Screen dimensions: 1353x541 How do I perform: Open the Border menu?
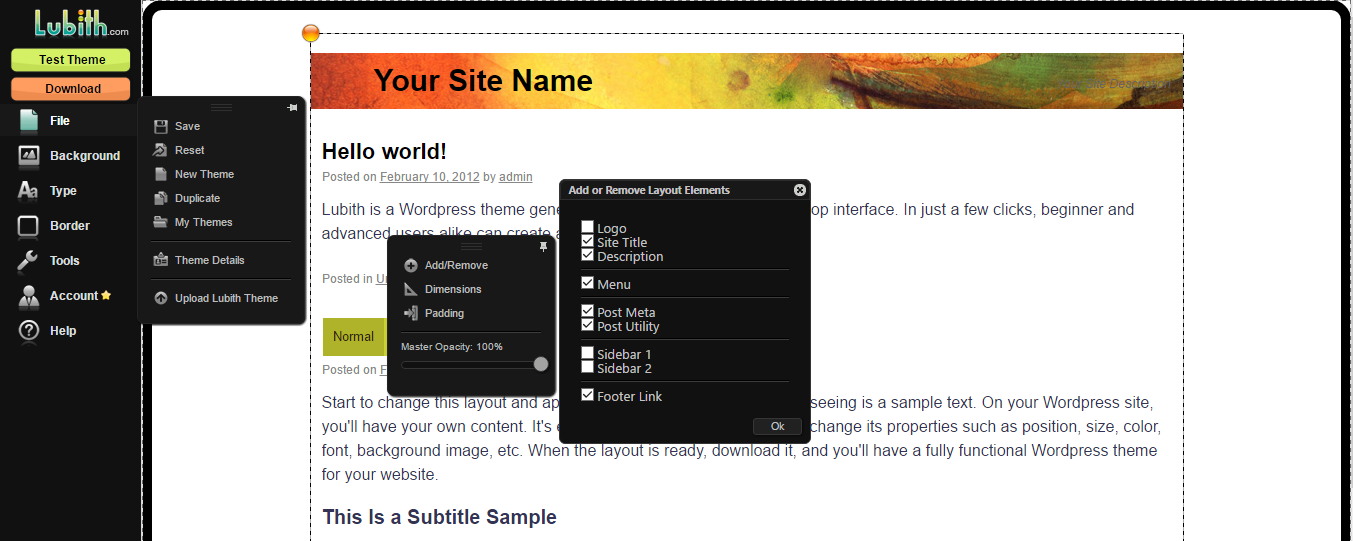(x=70, y=226)
